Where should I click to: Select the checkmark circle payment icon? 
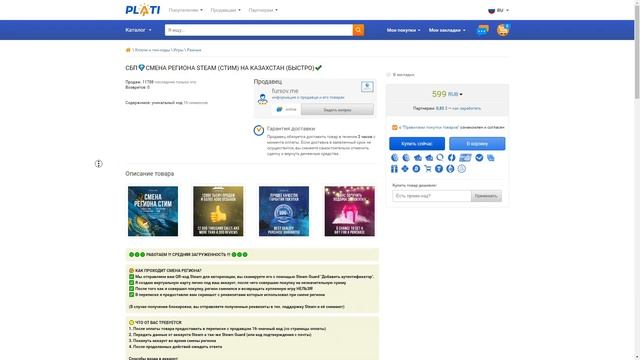tap(479, 158)
